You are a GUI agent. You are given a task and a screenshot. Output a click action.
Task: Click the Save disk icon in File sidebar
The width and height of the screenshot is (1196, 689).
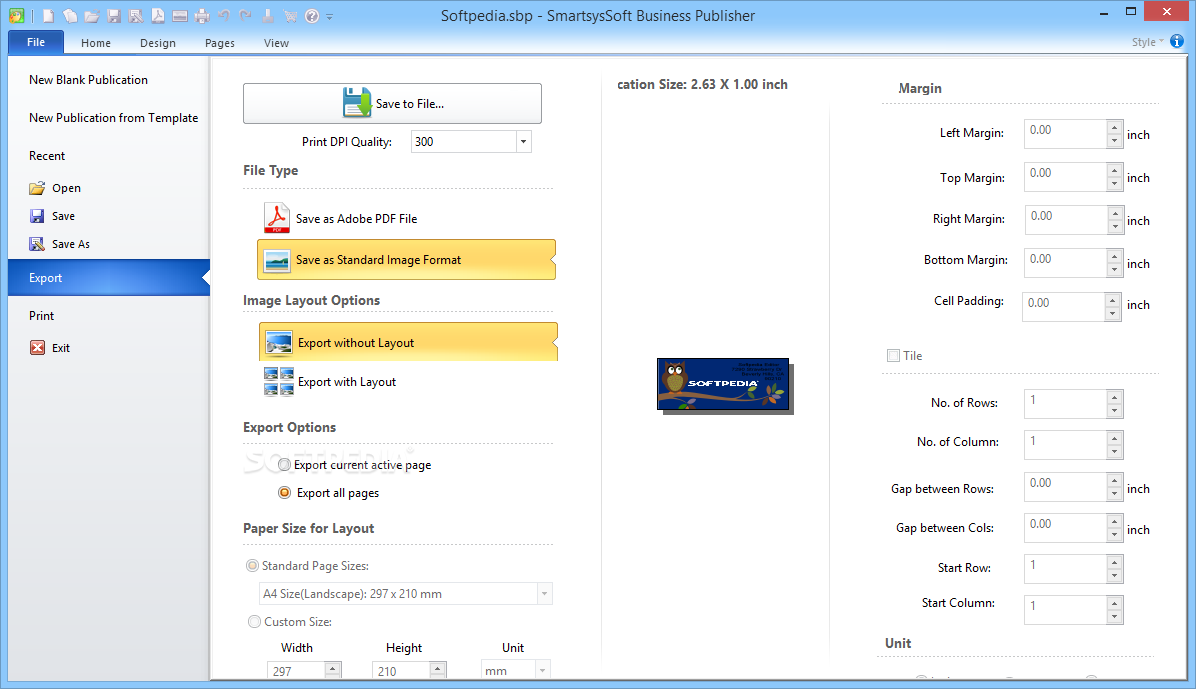pyautogui.click(x=37, y=216)
